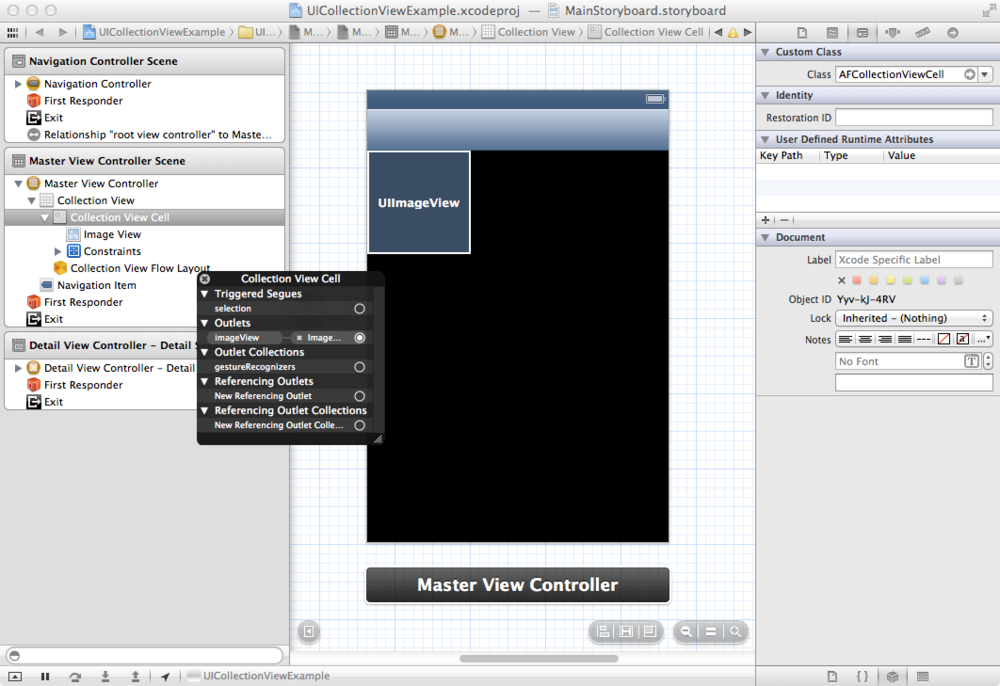Screen dimensions: 1000x686
Task: Add a runtime attribute with plus button
Action: coord(766,219)
